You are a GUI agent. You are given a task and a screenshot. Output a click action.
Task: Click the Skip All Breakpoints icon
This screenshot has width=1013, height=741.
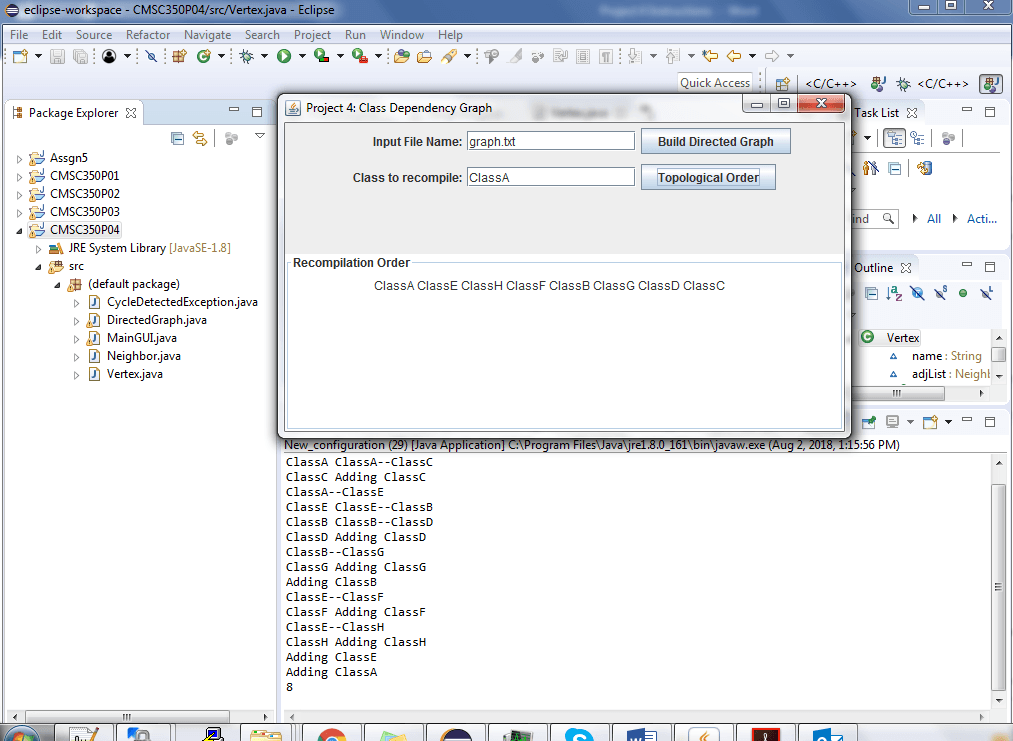point(151,56)
